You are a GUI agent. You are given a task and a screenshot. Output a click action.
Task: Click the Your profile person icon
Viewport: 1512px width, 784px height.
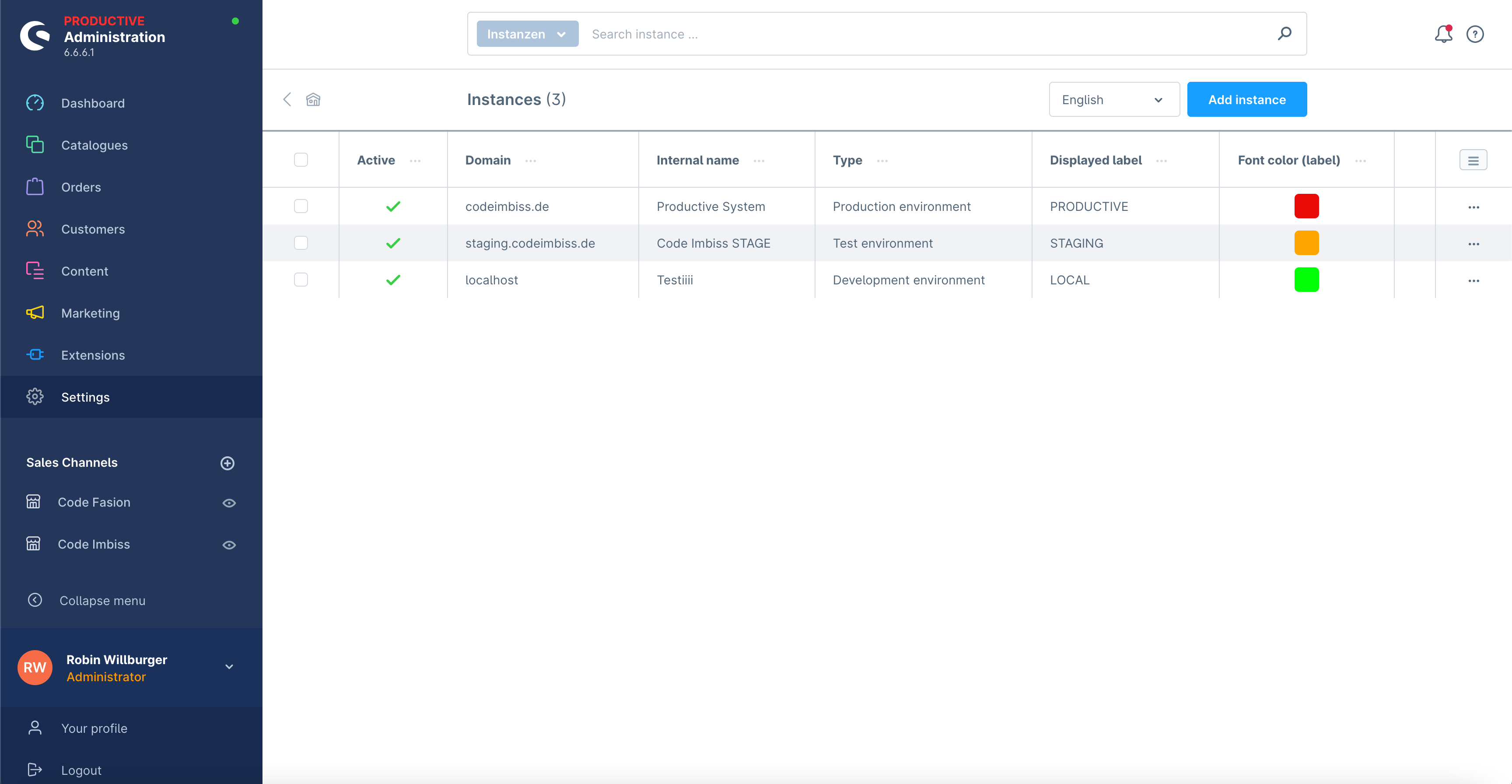[x=35, y=728]
